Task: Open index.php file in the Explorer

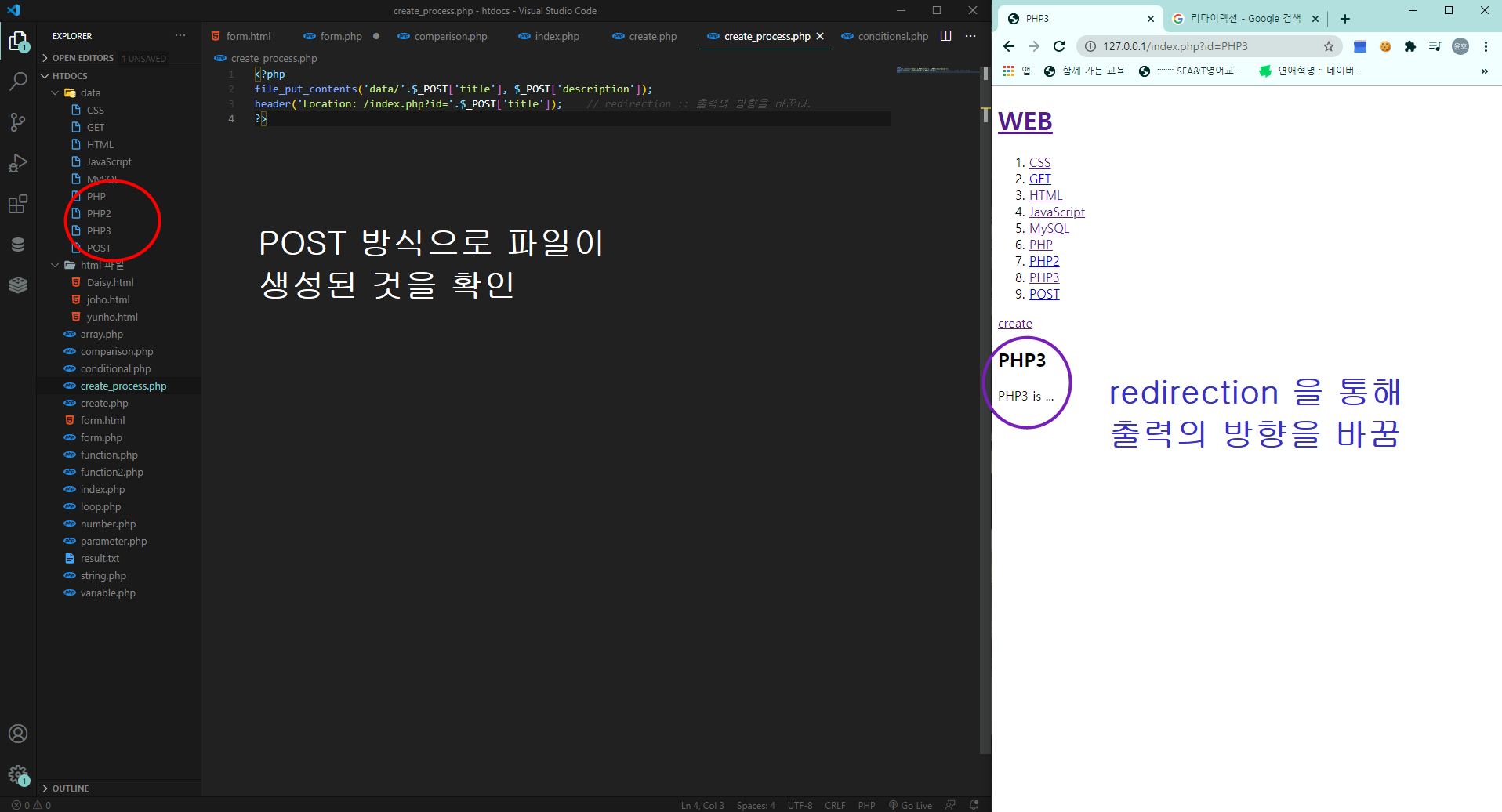Action: pyautogui.click(x=101, y=489)
